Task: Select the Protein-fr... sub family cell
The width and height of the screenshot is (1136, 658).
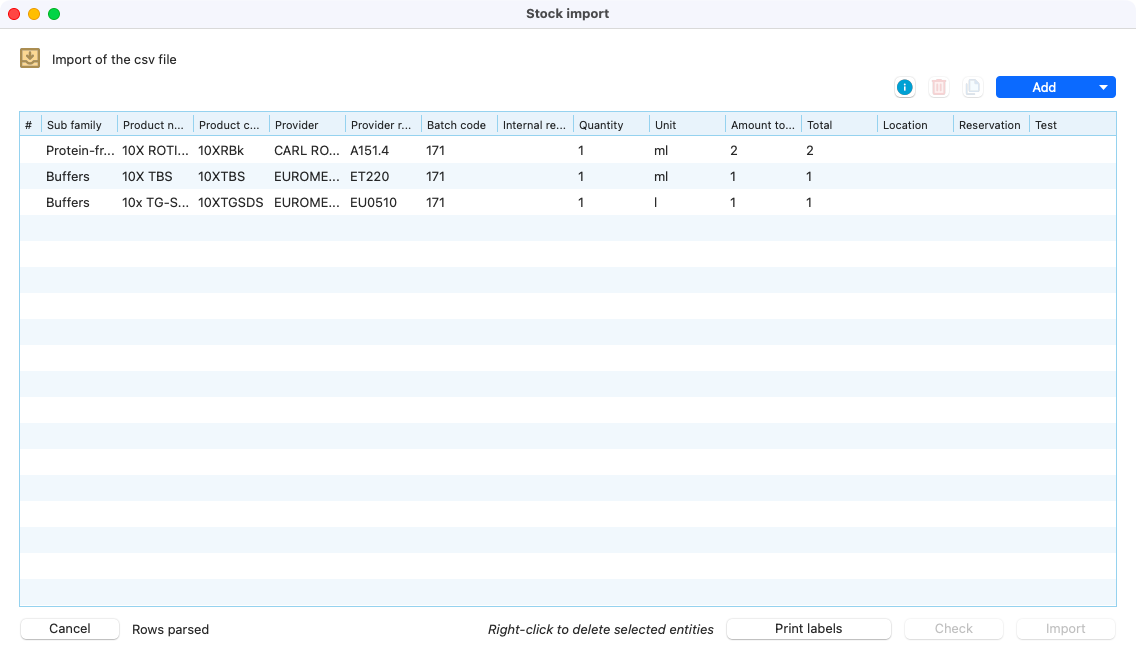Action: (80, 151)
